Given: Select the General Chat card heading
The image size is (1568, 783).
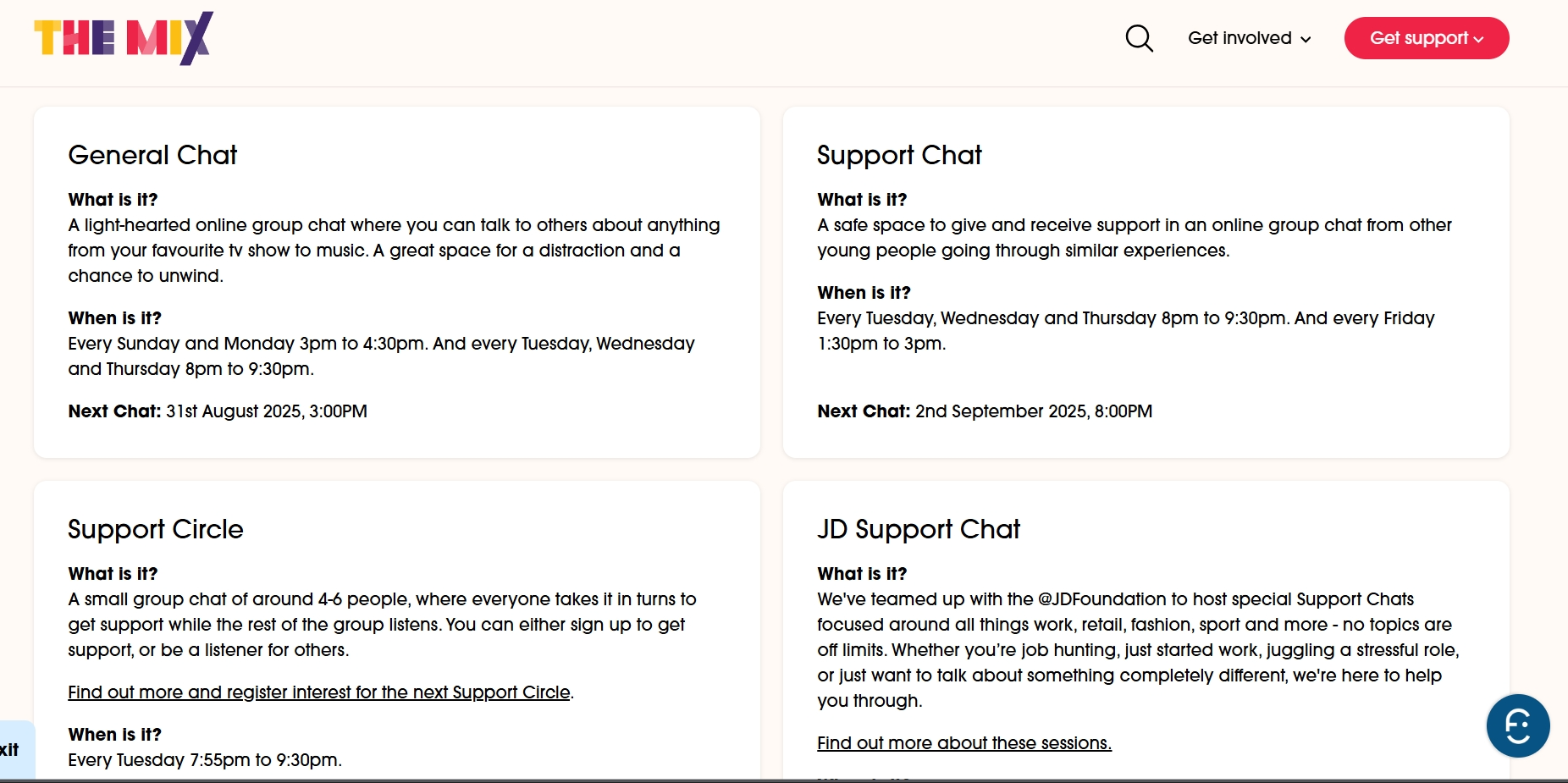Looking at the screenshot, I should pos(152,155).
